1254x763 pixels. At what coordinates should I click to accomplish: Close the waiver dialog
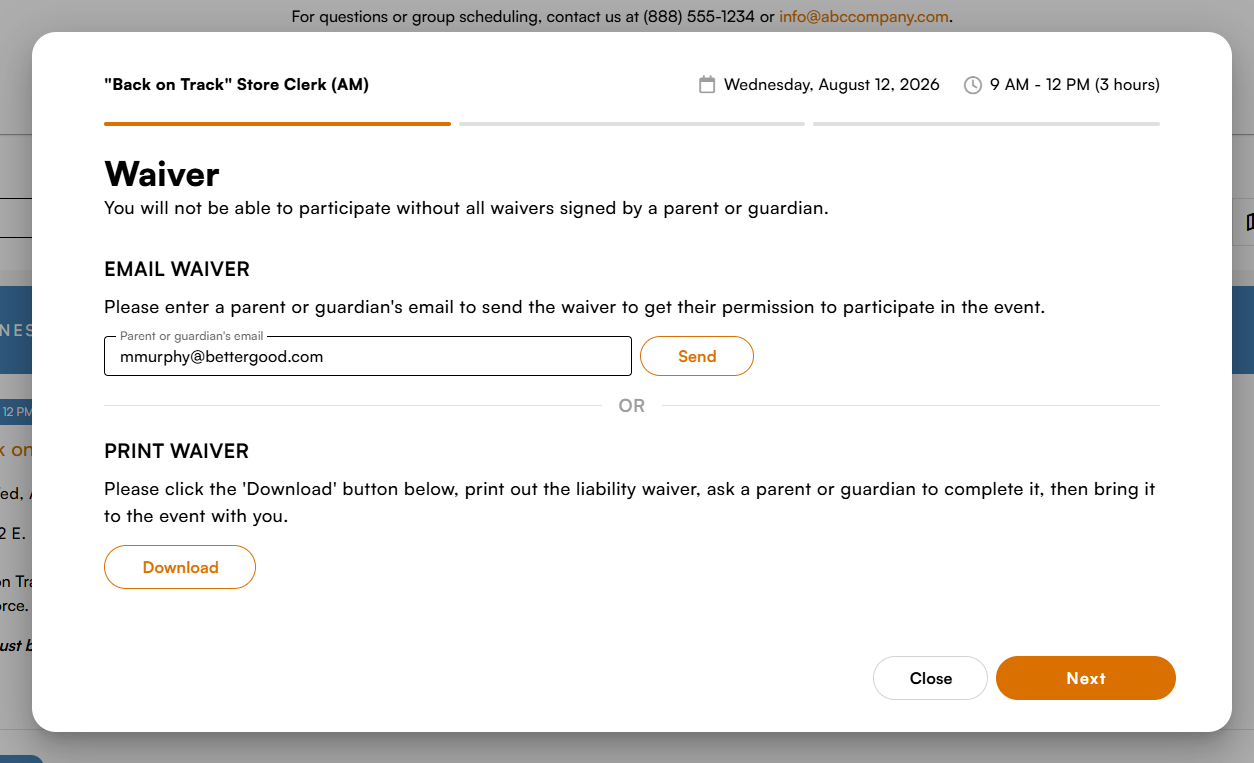pyautogui.click(x=930, y=678)
